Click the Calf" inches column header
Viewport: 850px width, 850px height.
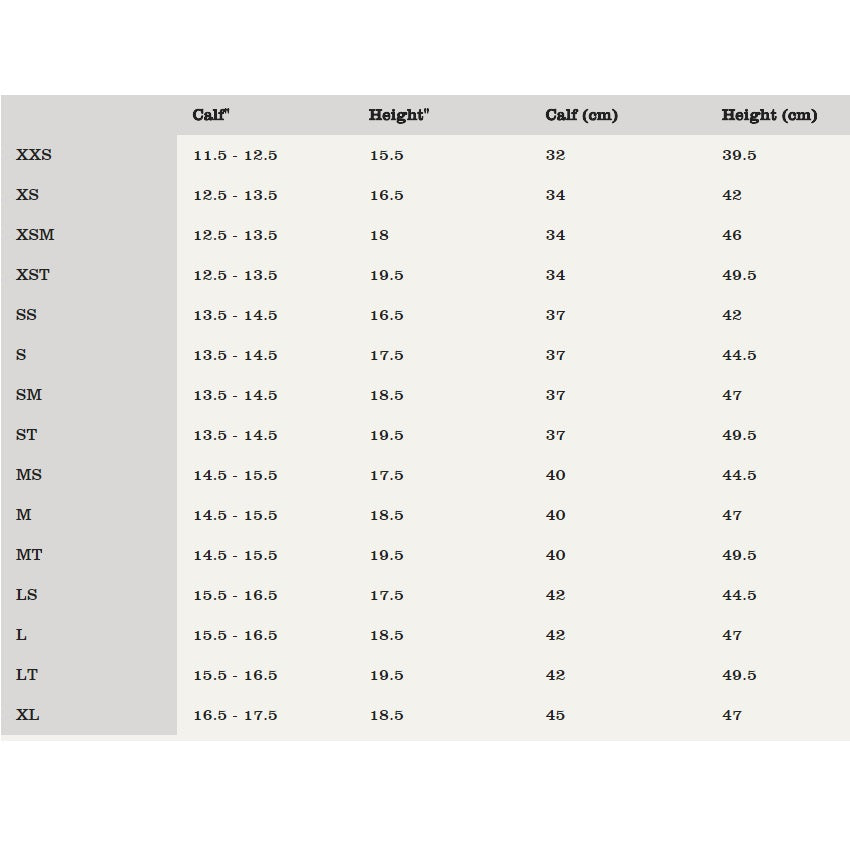211,115
